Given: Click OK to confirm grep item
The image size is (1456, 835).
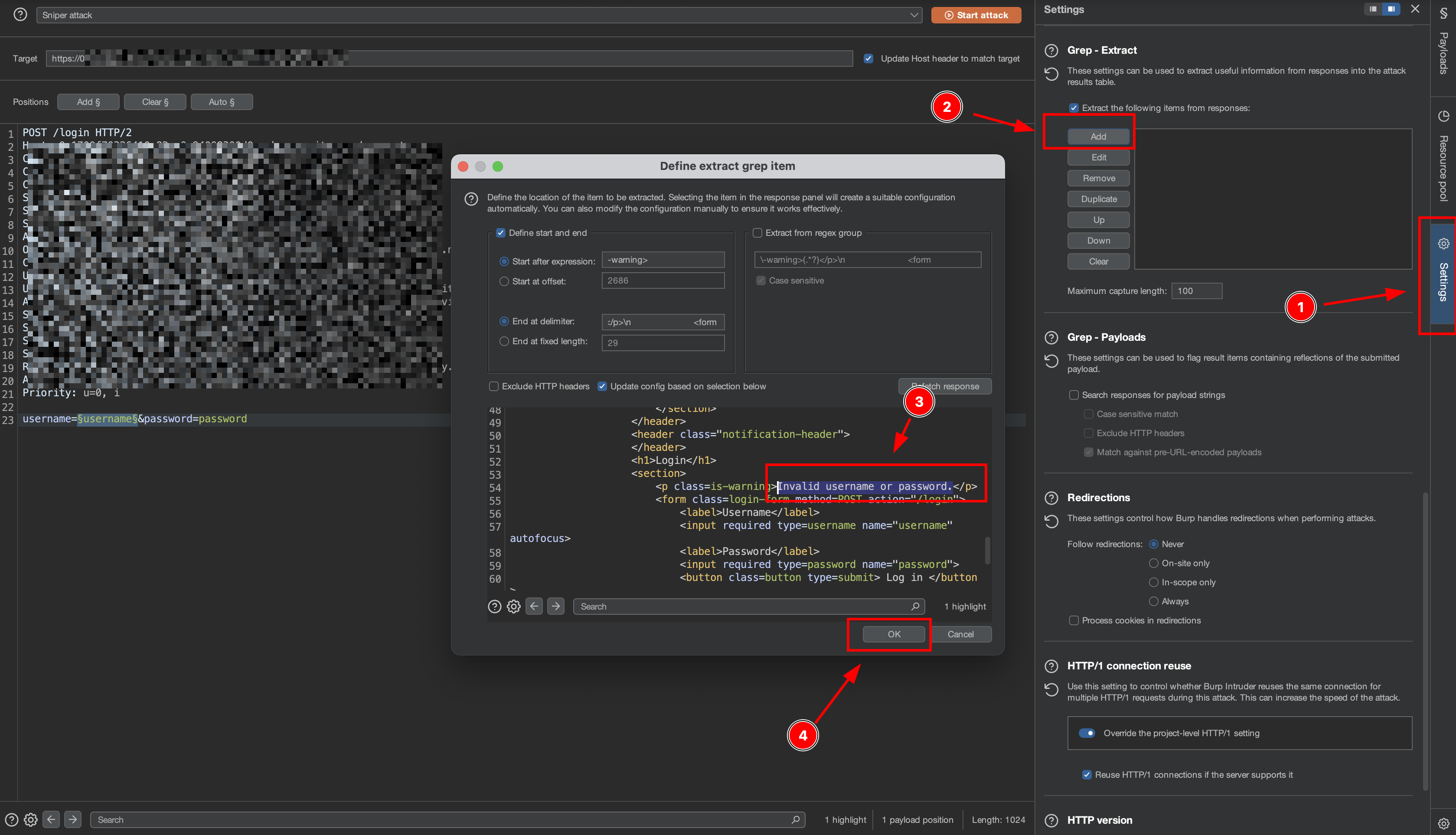Looking at the screenshot, I should 894,634.
